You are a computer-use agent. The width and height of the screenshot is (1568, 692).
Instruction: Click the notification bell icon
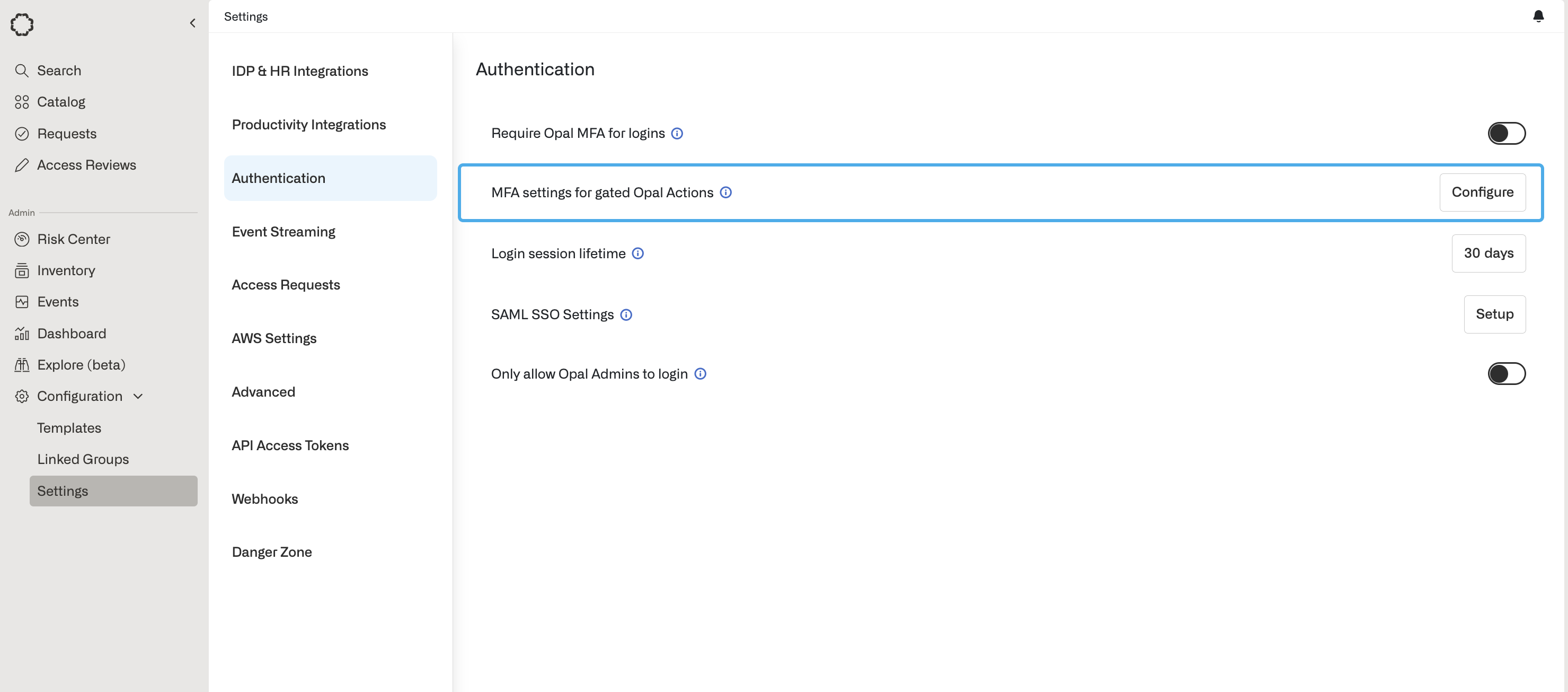(x=1538, y=16)
